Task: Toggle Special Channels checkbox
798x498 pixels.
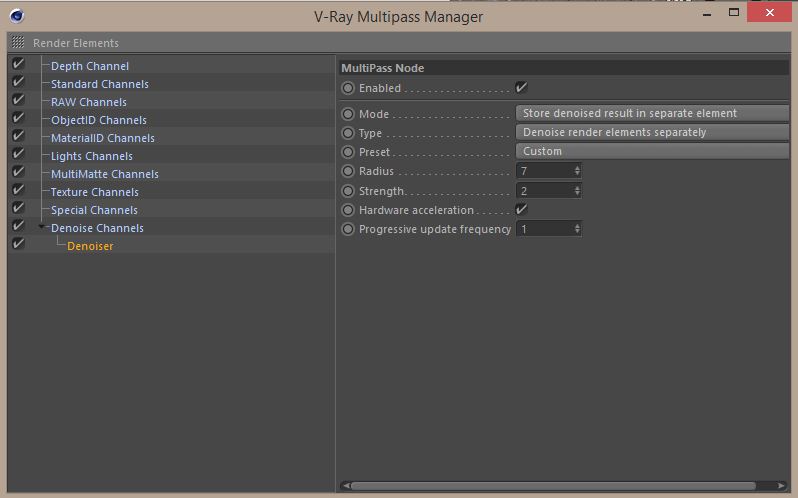Action: point(18,208)
